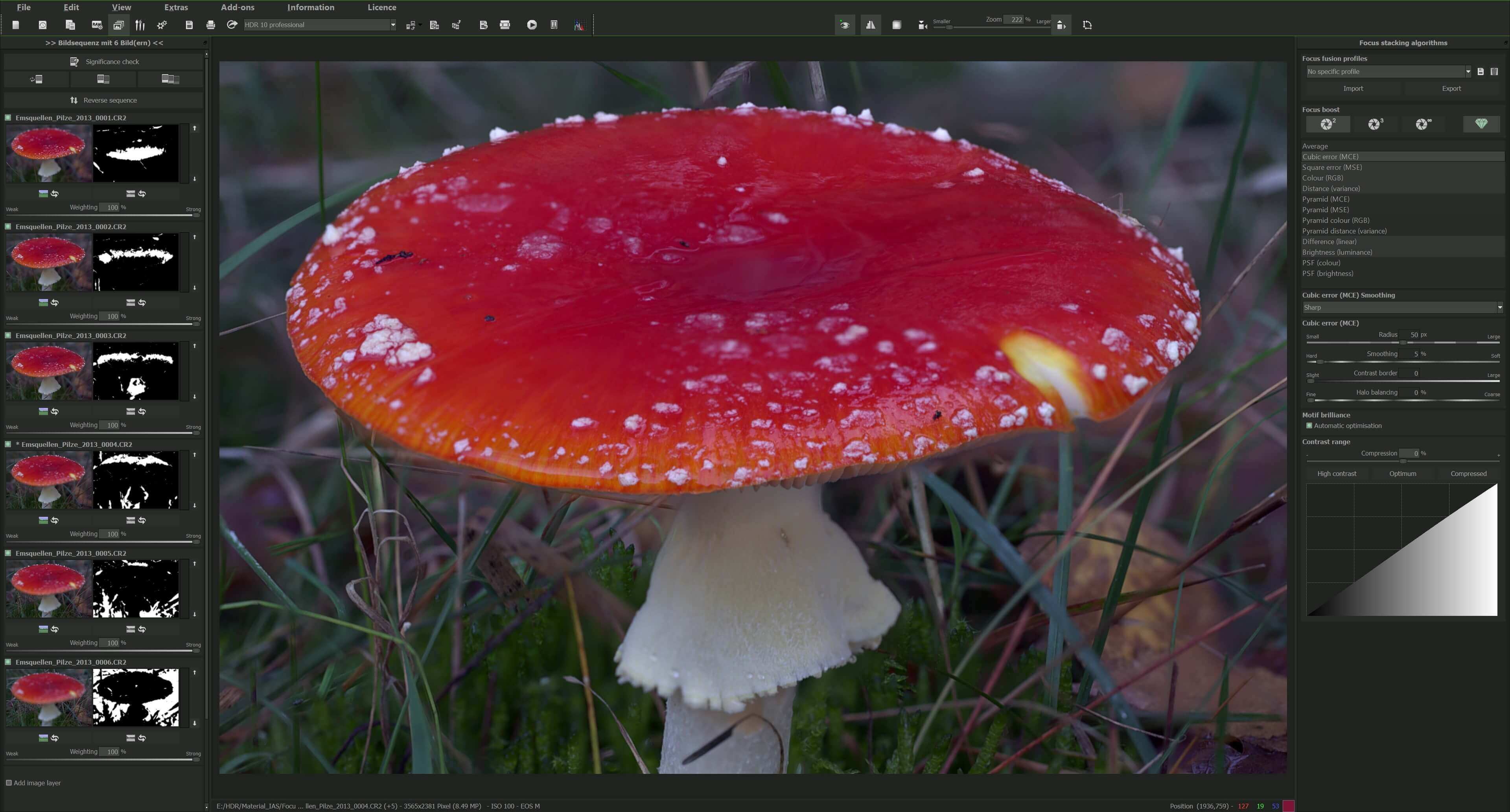Open the Sharp smoothing dropdown
Viewport: 1510px width, 812px height.
click(1499, 308)
